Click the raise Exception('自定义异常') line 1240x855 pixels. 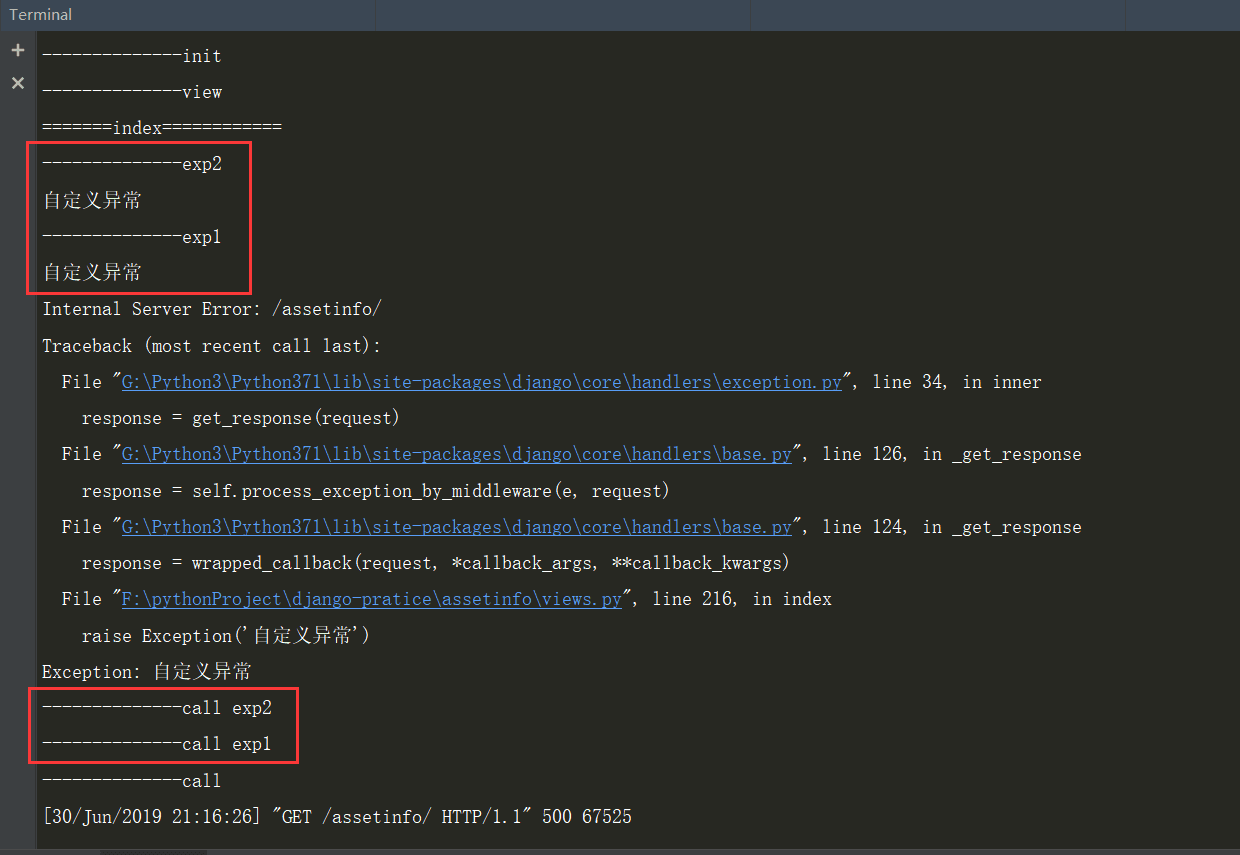click(226, 636)
